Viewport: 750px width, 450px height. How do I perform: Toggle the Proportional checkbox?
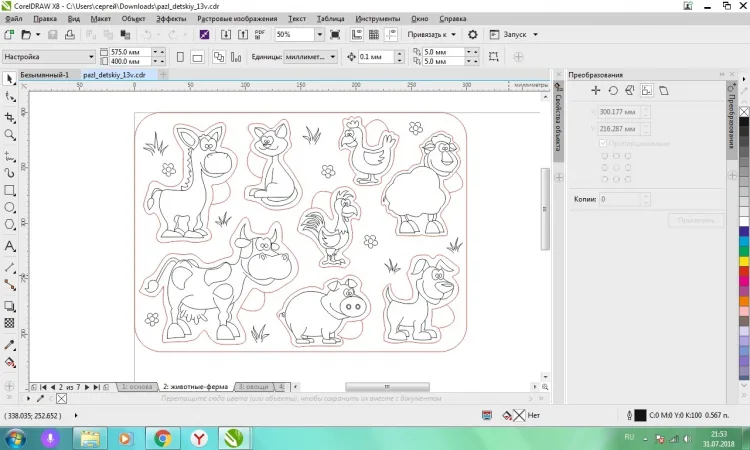click(603, 143)
